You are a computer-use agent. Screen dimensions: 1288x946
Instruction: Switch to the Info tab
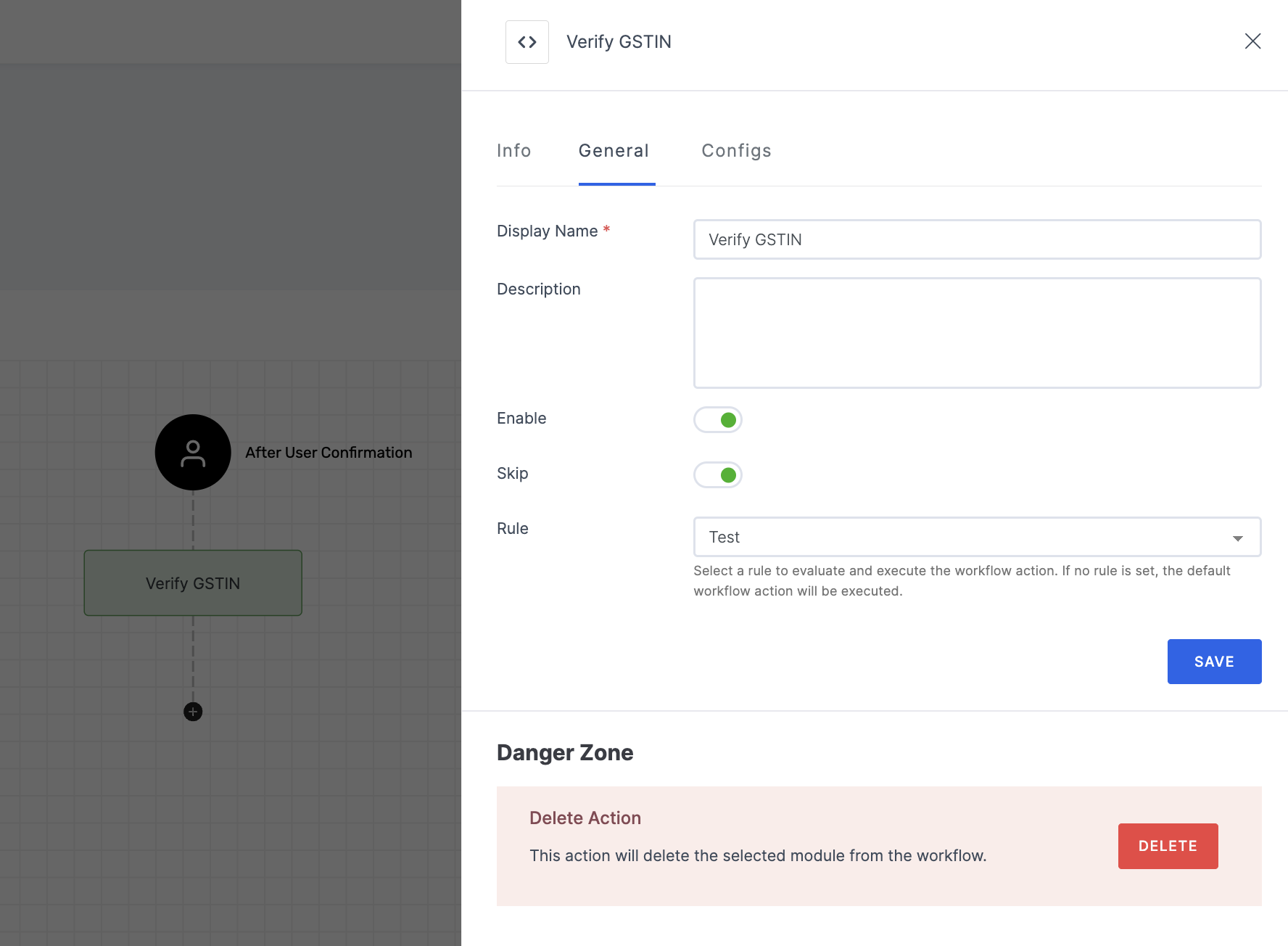(514, 150)
